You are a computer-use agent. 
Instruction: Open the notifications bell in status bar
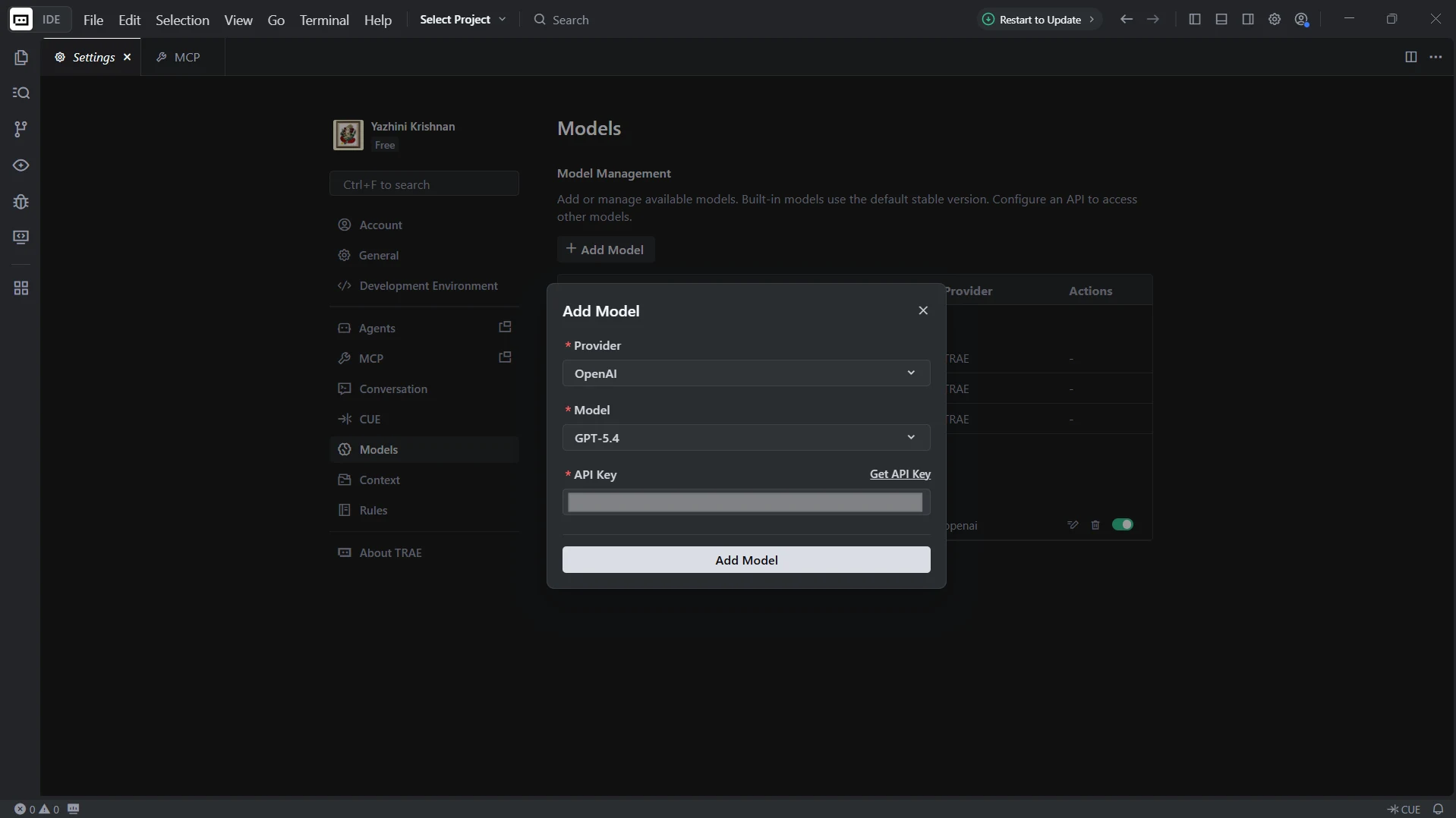1438,809
